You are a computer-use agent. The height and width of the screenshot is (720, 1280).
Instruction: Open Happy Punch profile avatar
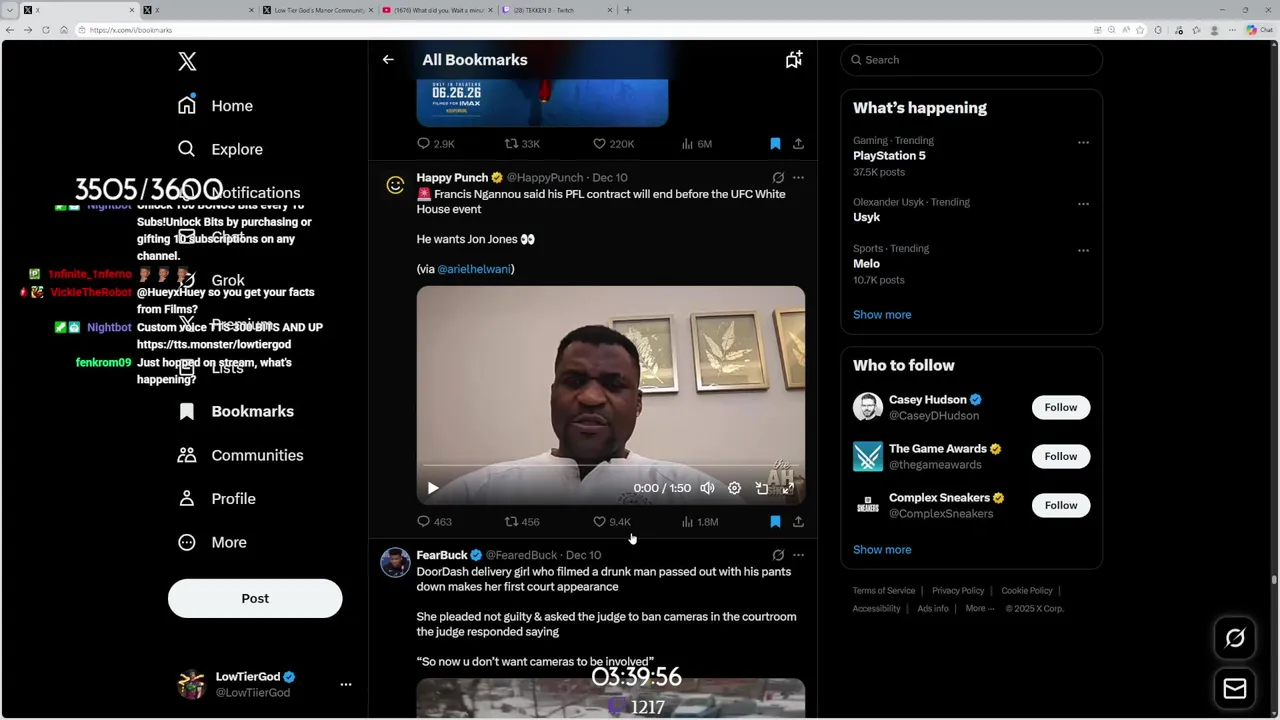pos(396,184)
